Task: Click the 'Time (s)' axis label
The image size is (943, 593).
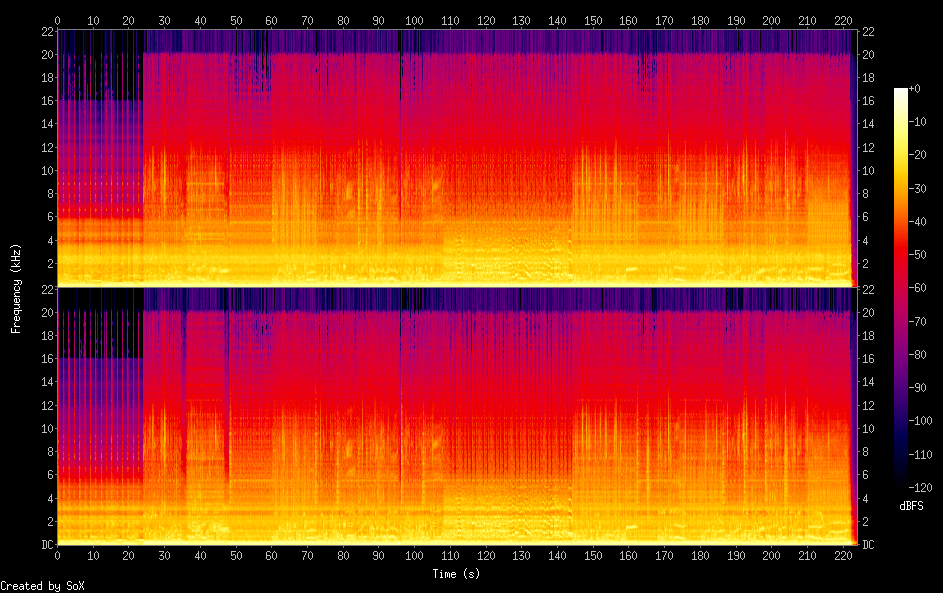Action: [454, 573]
